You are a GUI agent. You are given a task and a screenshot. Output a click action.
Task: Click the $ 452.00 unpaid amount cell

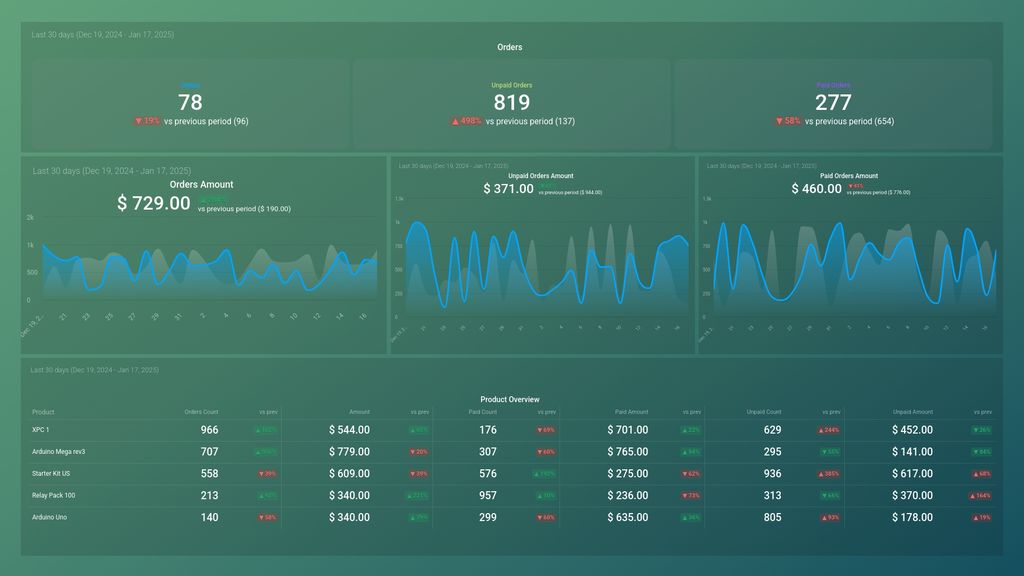pos(912,430)
